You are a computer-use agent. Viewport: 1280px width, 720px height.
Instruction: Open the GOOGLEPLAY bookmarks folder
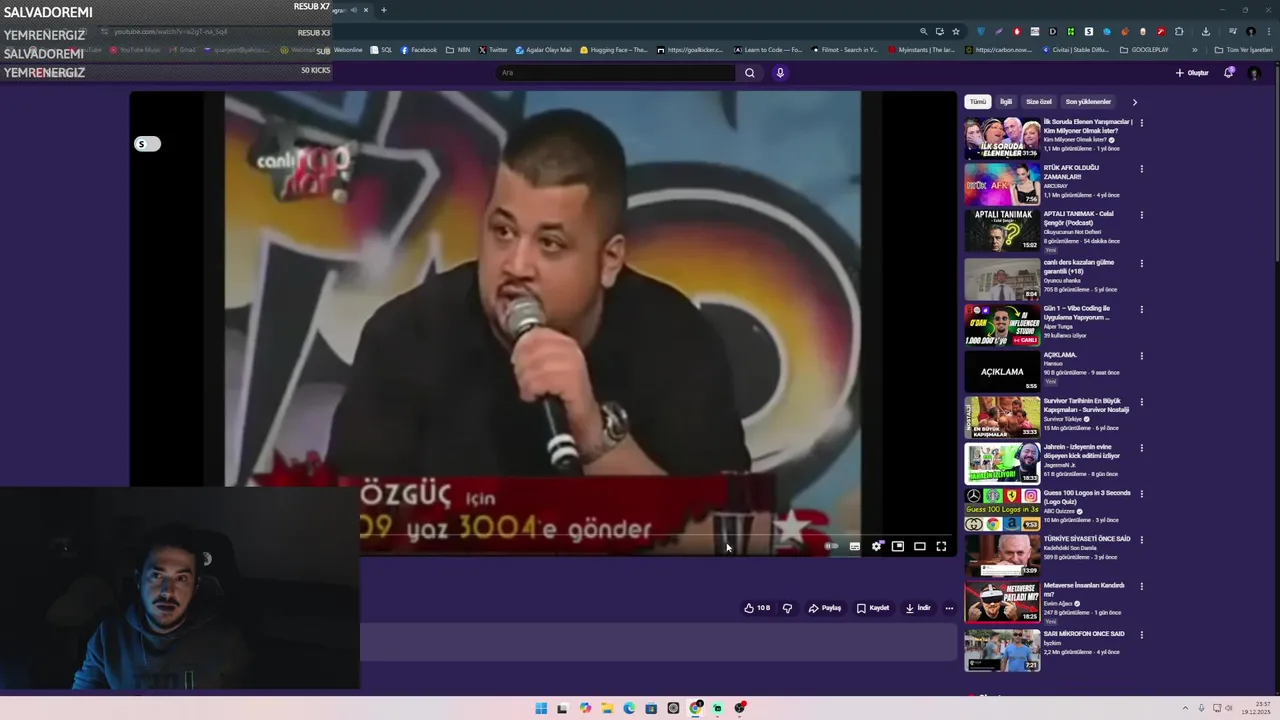tap(1144, 50)
